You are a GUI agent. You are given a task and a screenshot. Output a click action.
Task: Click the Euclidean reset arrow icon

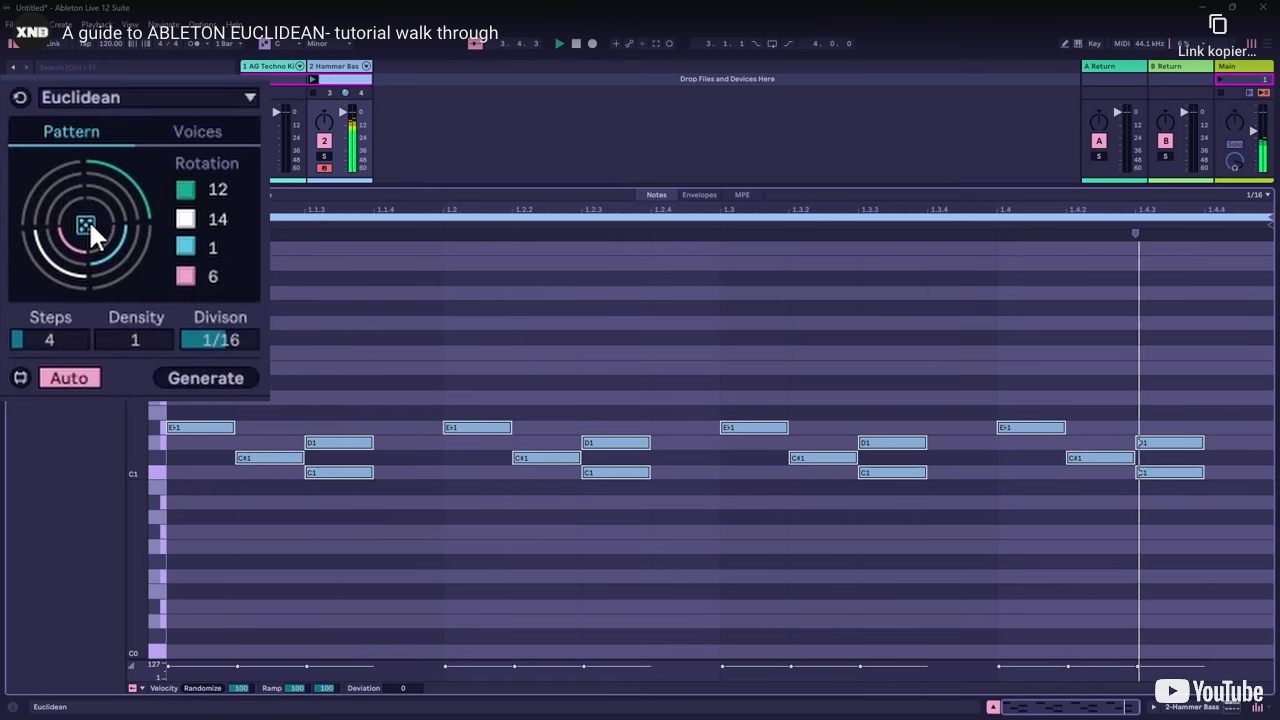click(x=20, y=97)
